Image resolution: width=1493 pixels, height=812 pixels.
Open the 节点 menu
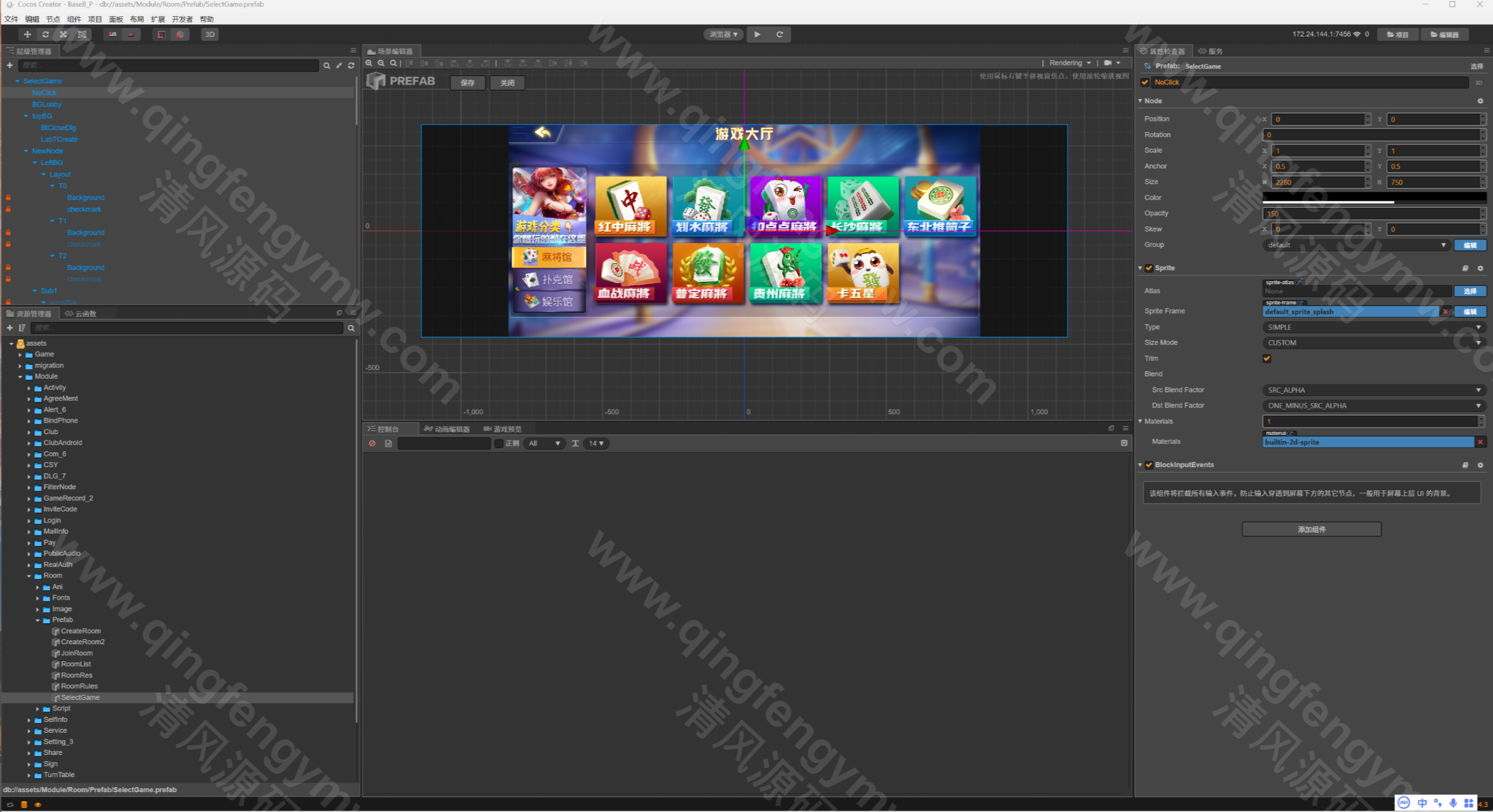tap(53, 19)
